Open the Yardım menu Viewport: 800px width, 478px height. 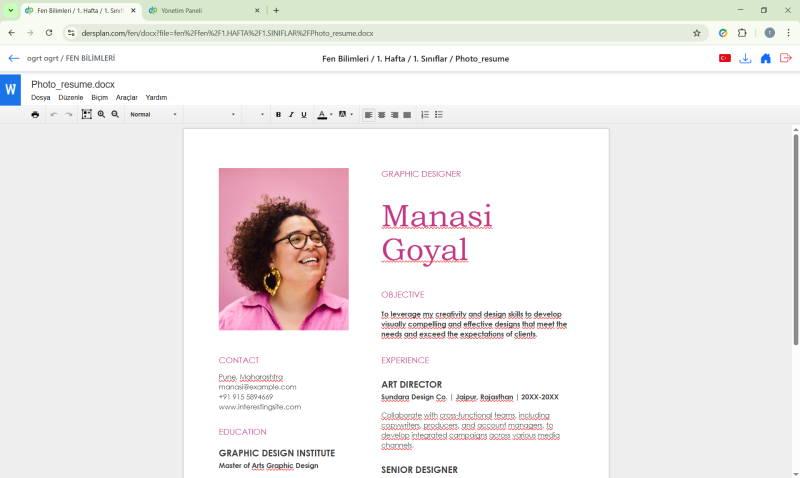(156, 98)
